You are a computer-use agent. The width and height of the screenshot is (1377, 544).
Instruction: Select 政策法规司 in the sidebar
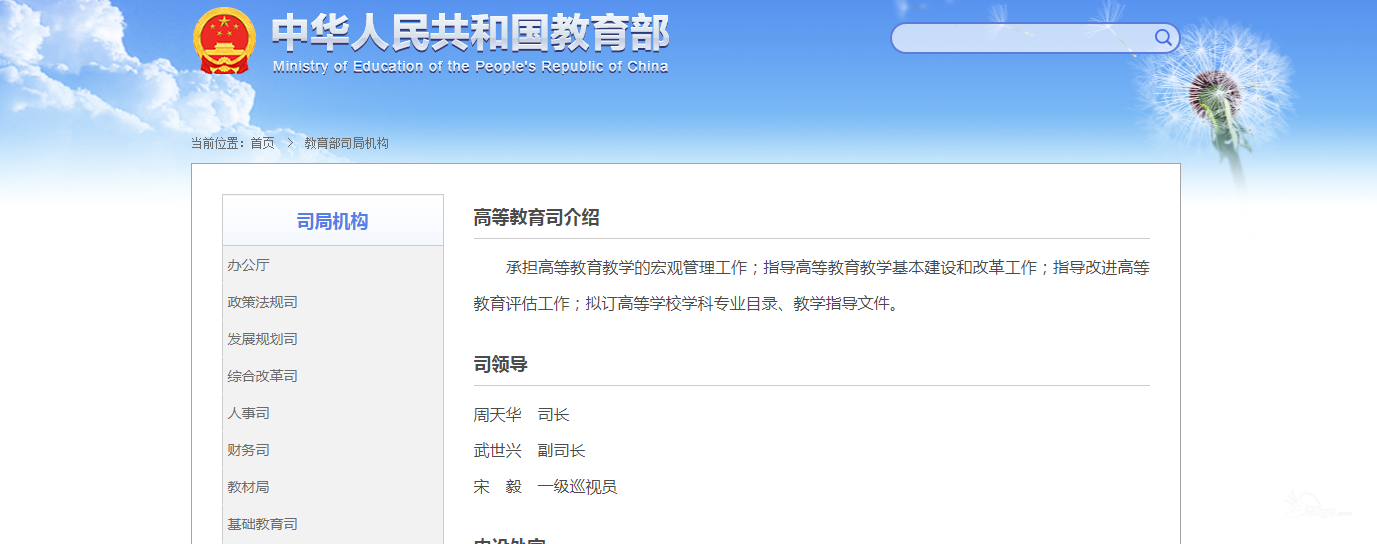pyautogui.click(x=262, y=302)
